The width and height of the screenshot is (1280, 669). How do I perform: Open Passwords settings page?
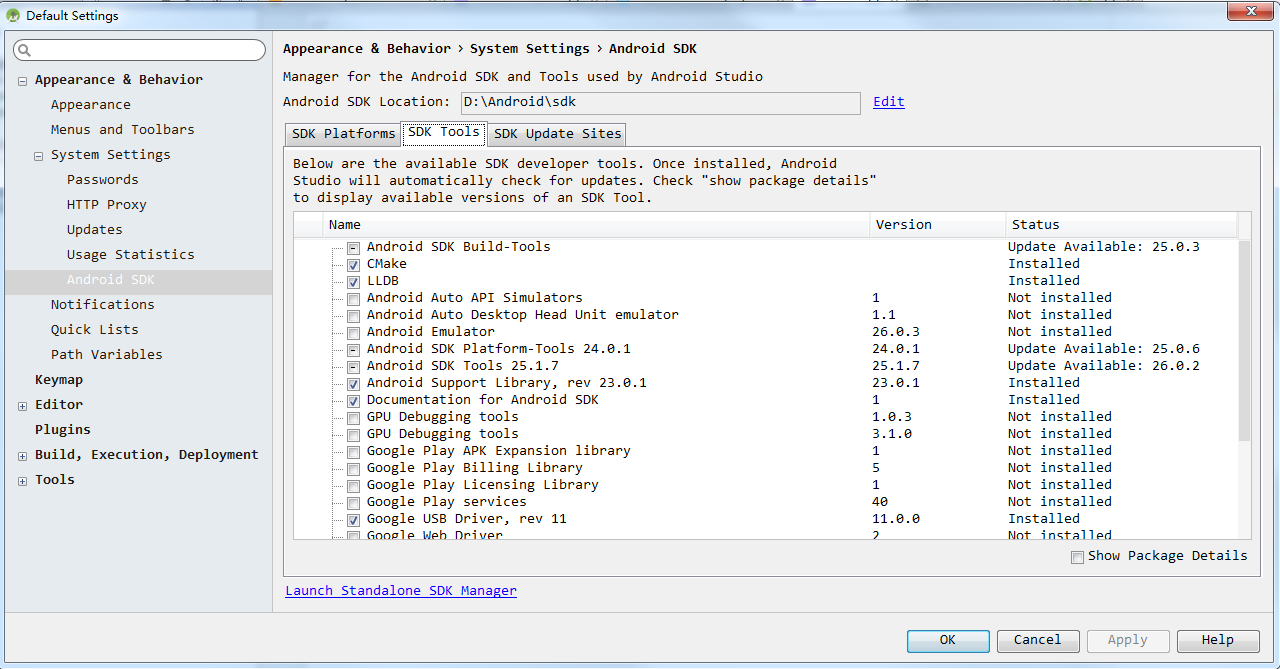point(103,180)
